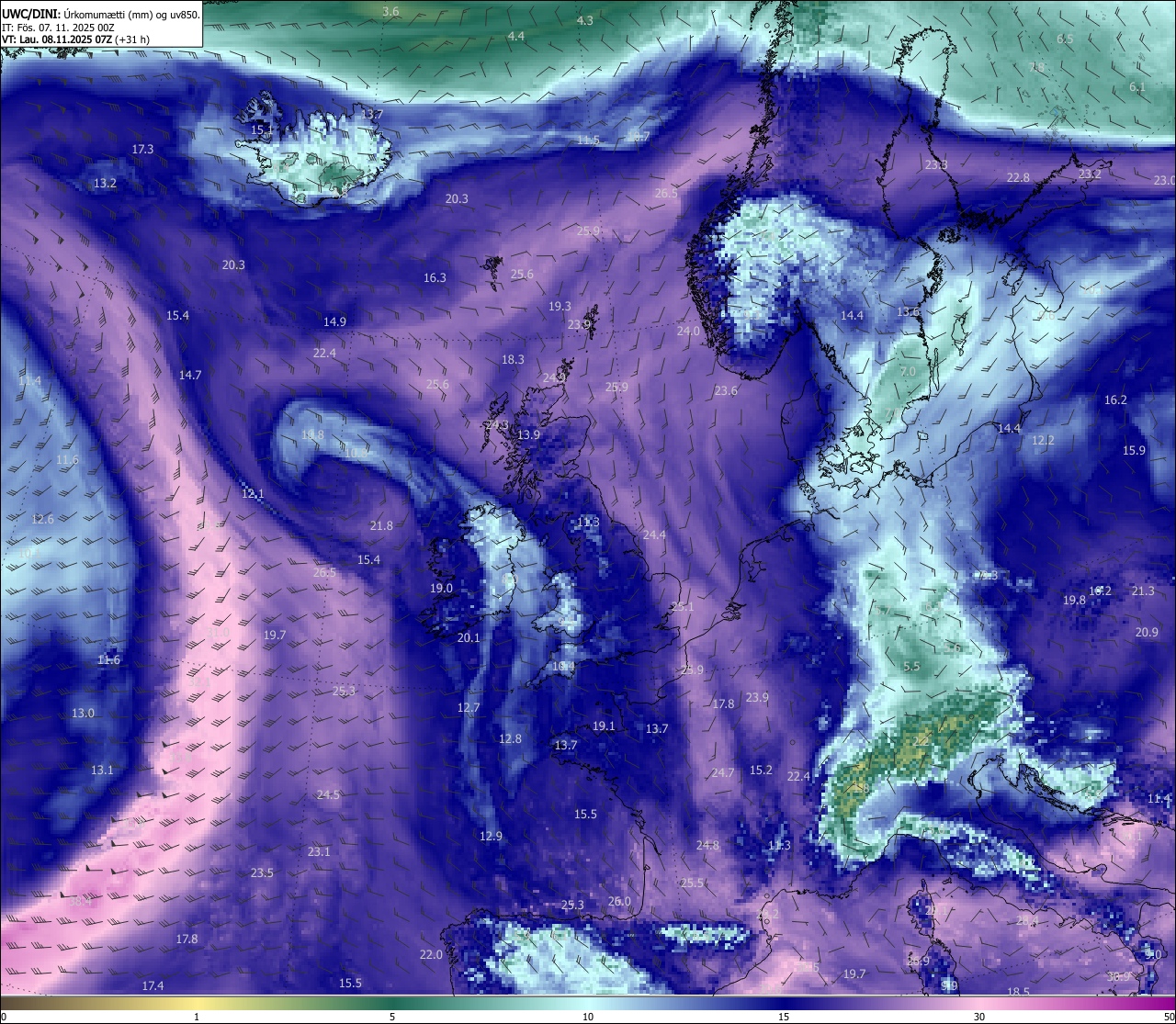Click the colour scale at tick 10
Screen dimensions: 1176x1024
click(x=588, y=1018)
